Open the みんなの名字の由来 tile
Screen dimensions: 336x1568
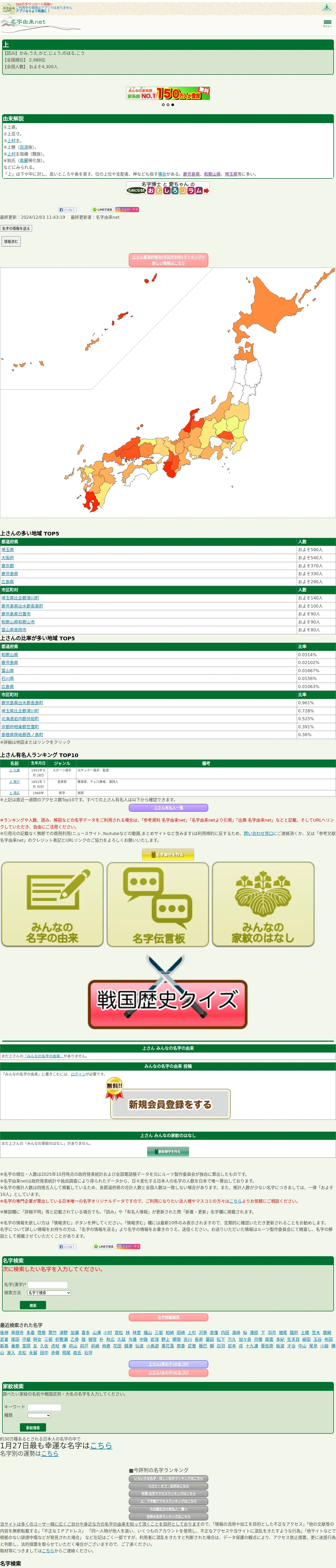pos(52,904)
